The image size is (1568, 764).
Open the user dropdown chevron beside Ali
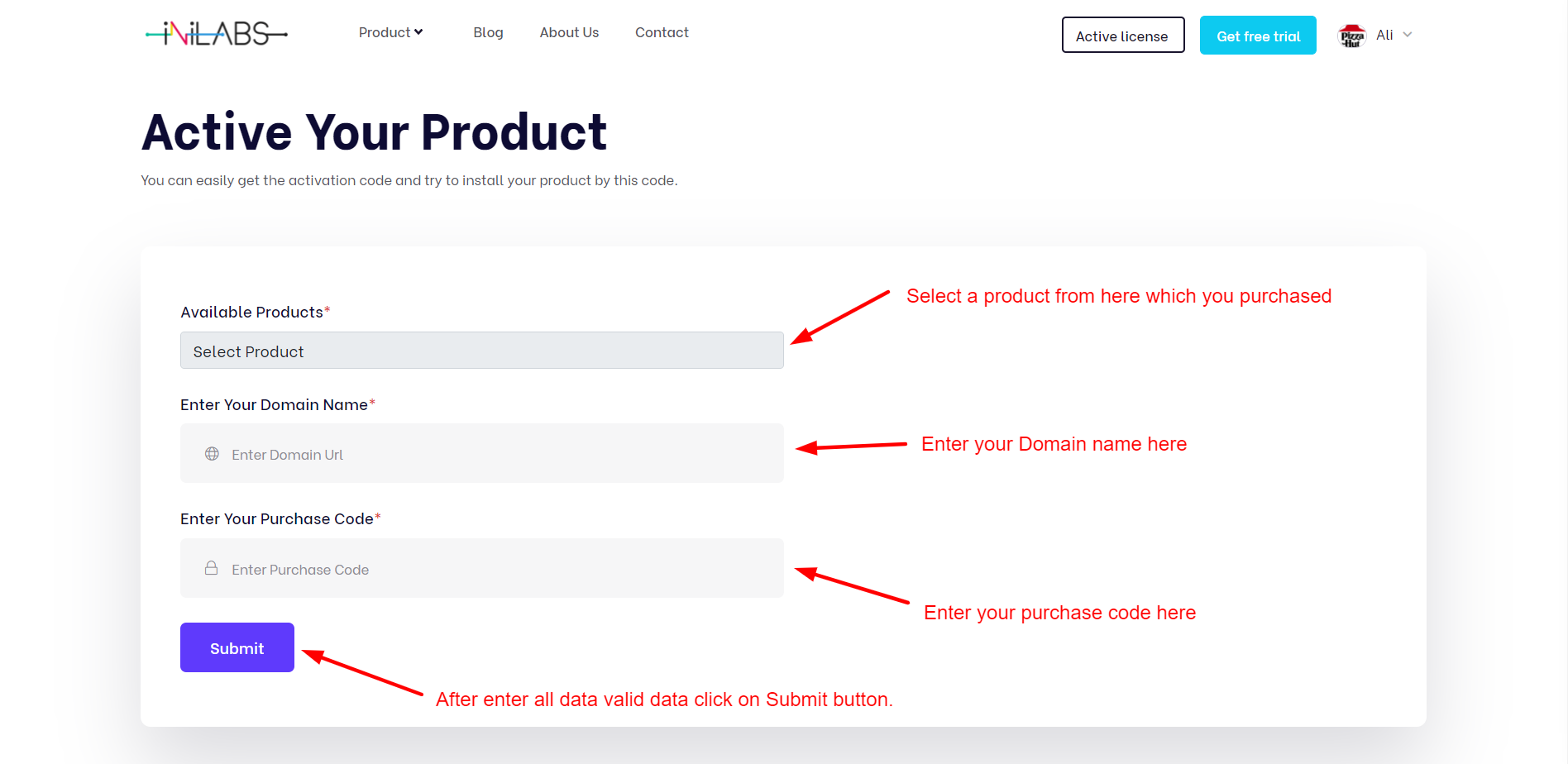coord(1408,35)
